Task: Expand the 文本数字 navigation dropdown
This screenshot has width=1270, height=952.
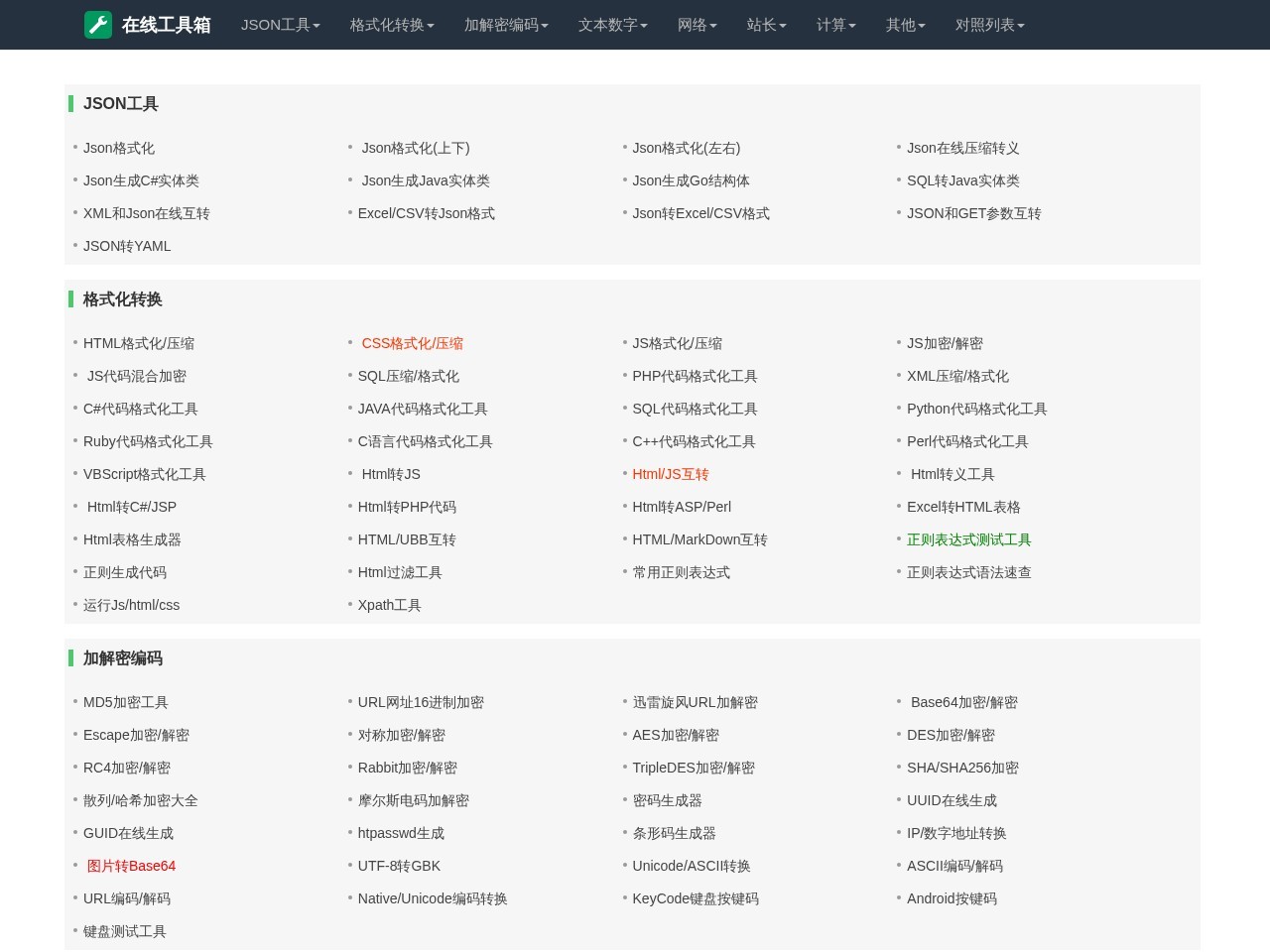Action: coord(612,25)
